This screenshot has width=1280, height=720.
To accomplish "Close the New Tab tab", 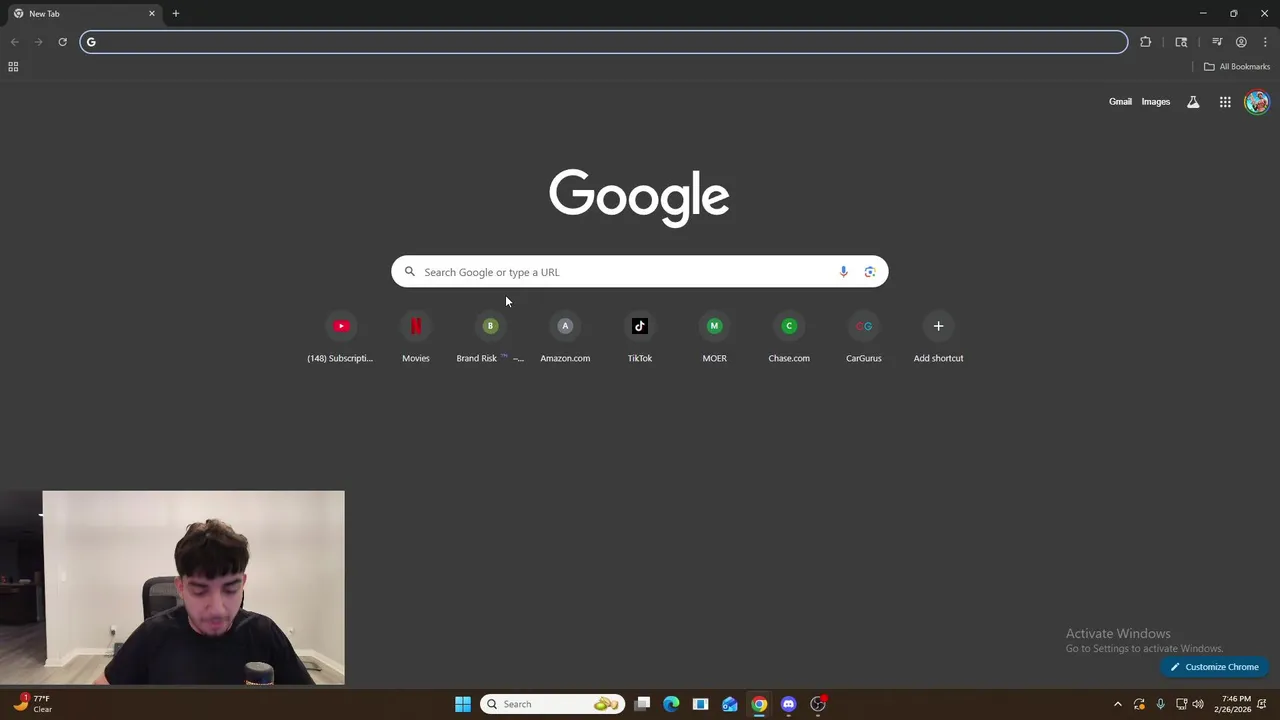I will (x=152, y=14).
